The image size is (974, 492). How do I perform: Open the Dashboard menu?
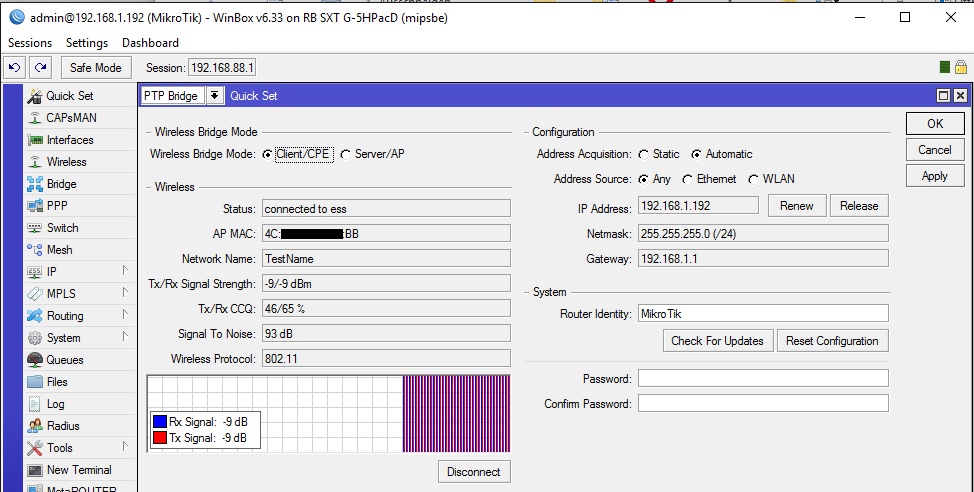point(150,43)
